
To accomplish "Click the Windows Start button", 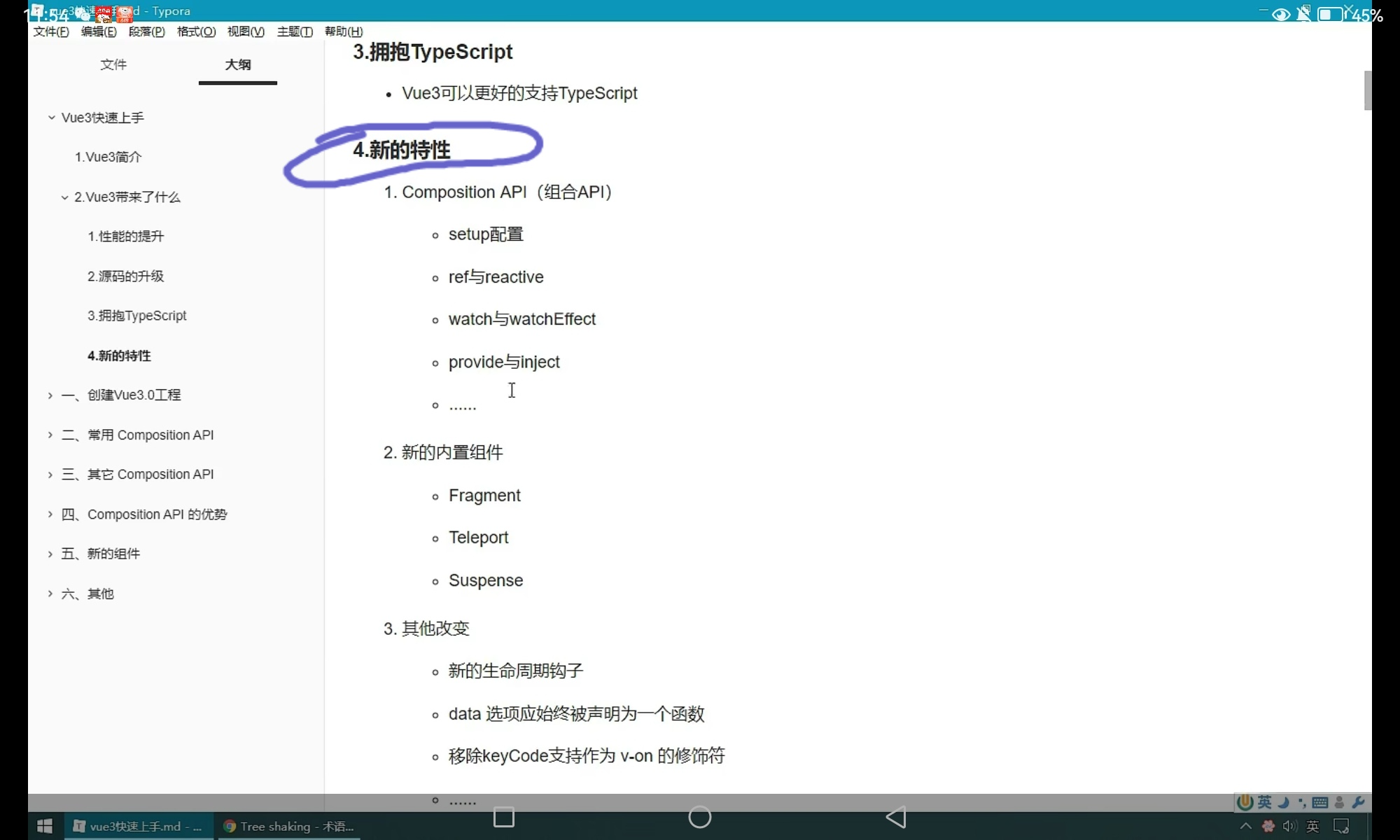I will coord(45,826).
